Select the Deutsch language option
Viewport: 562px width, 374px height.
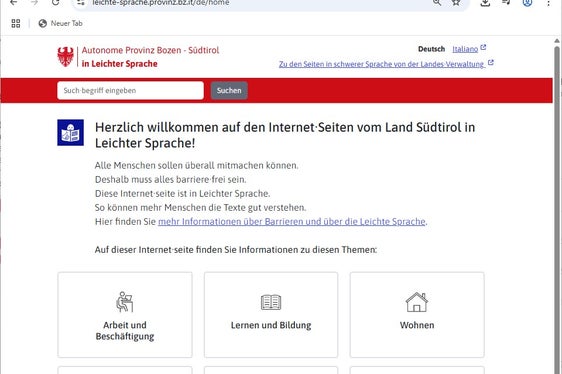(432, 49)
